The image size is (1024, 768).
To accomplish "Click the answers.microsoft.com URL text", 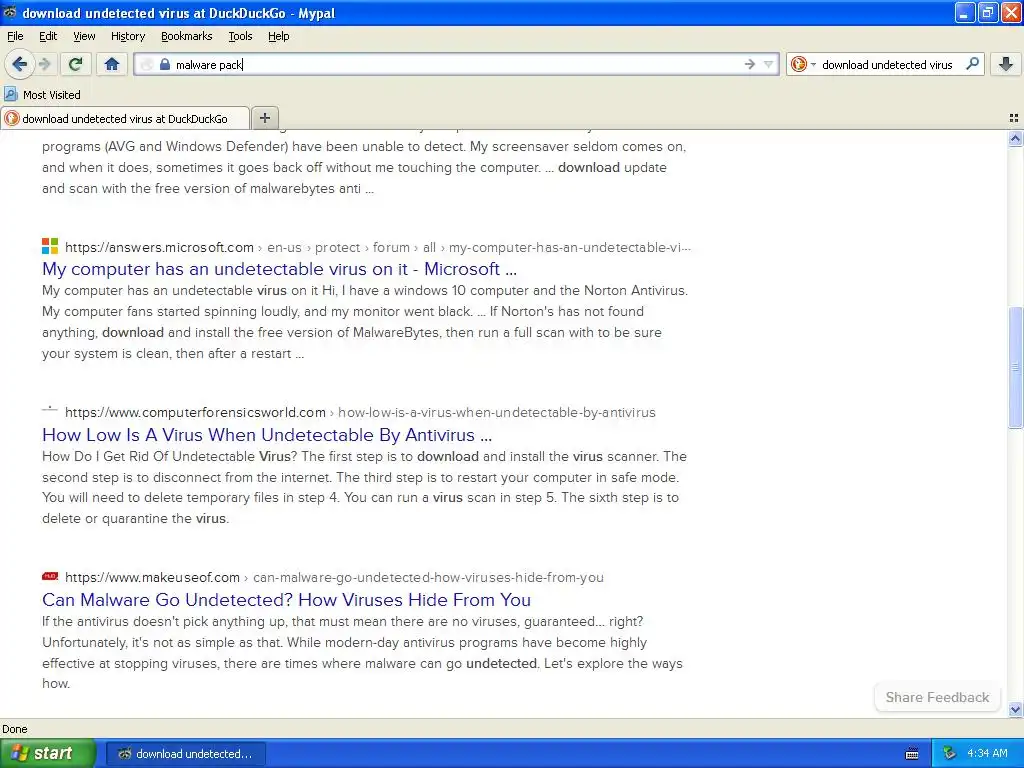I will [x=159, y=248].
